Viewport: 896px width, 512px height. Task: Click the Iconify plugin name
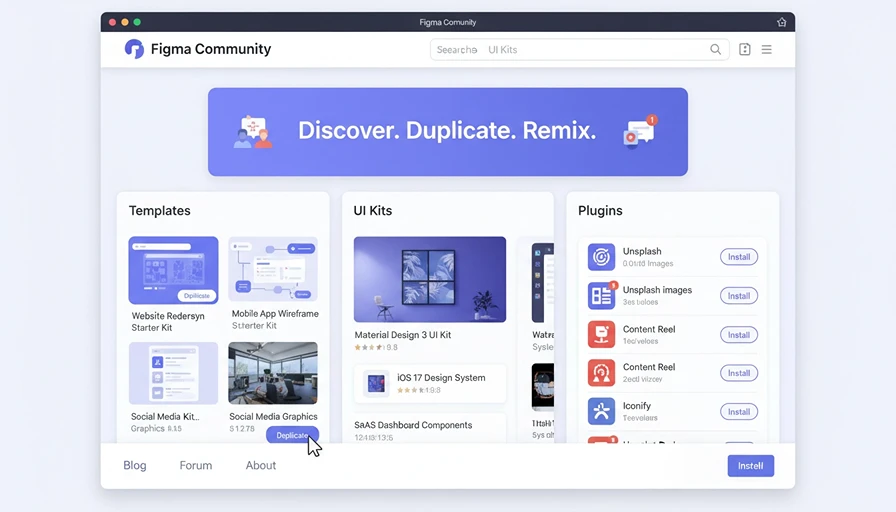(637, 406)
